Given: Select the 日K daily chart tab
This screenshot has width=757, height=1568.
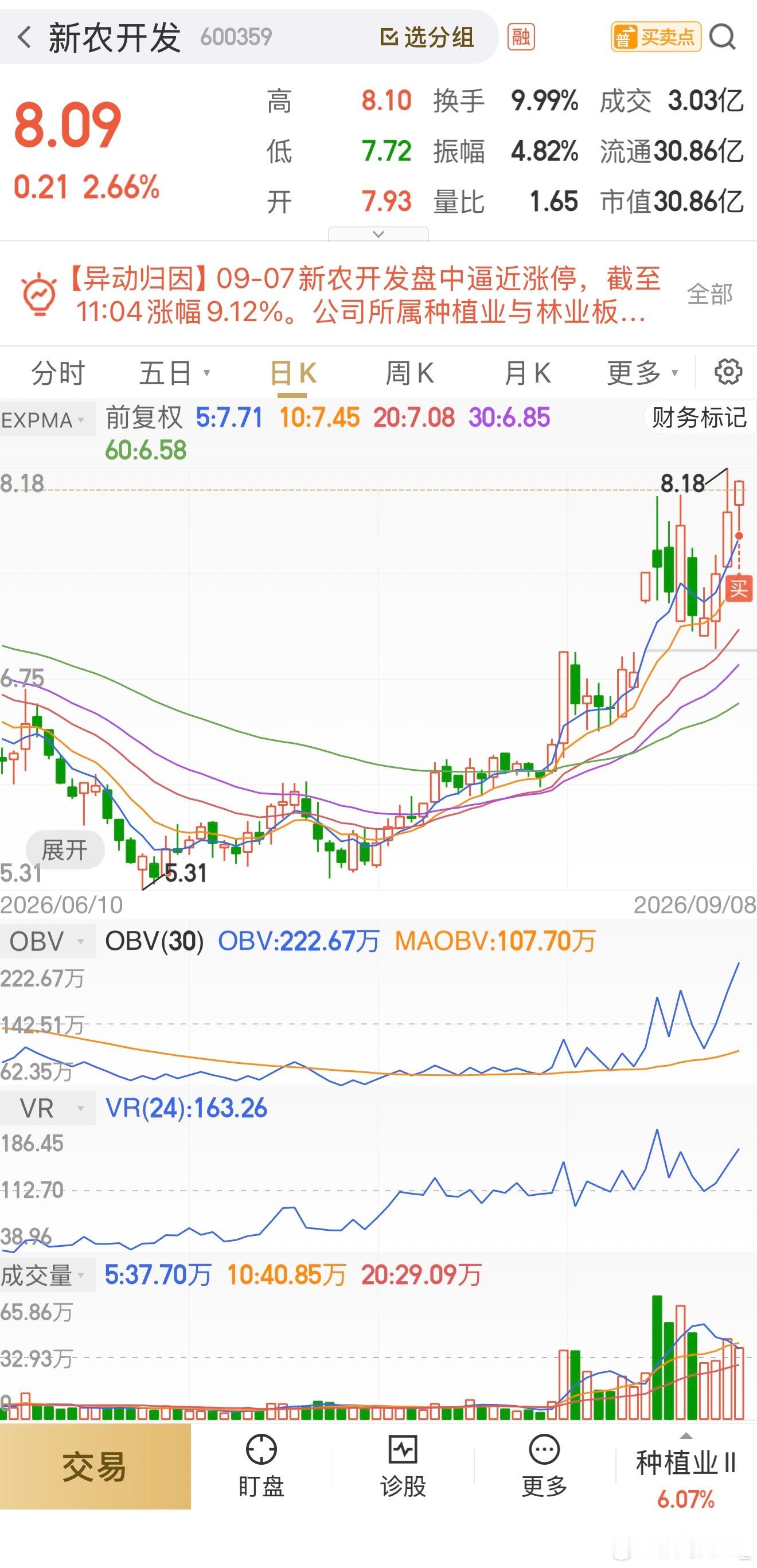Looking at the screenshot, I should (x=293, y=373).
